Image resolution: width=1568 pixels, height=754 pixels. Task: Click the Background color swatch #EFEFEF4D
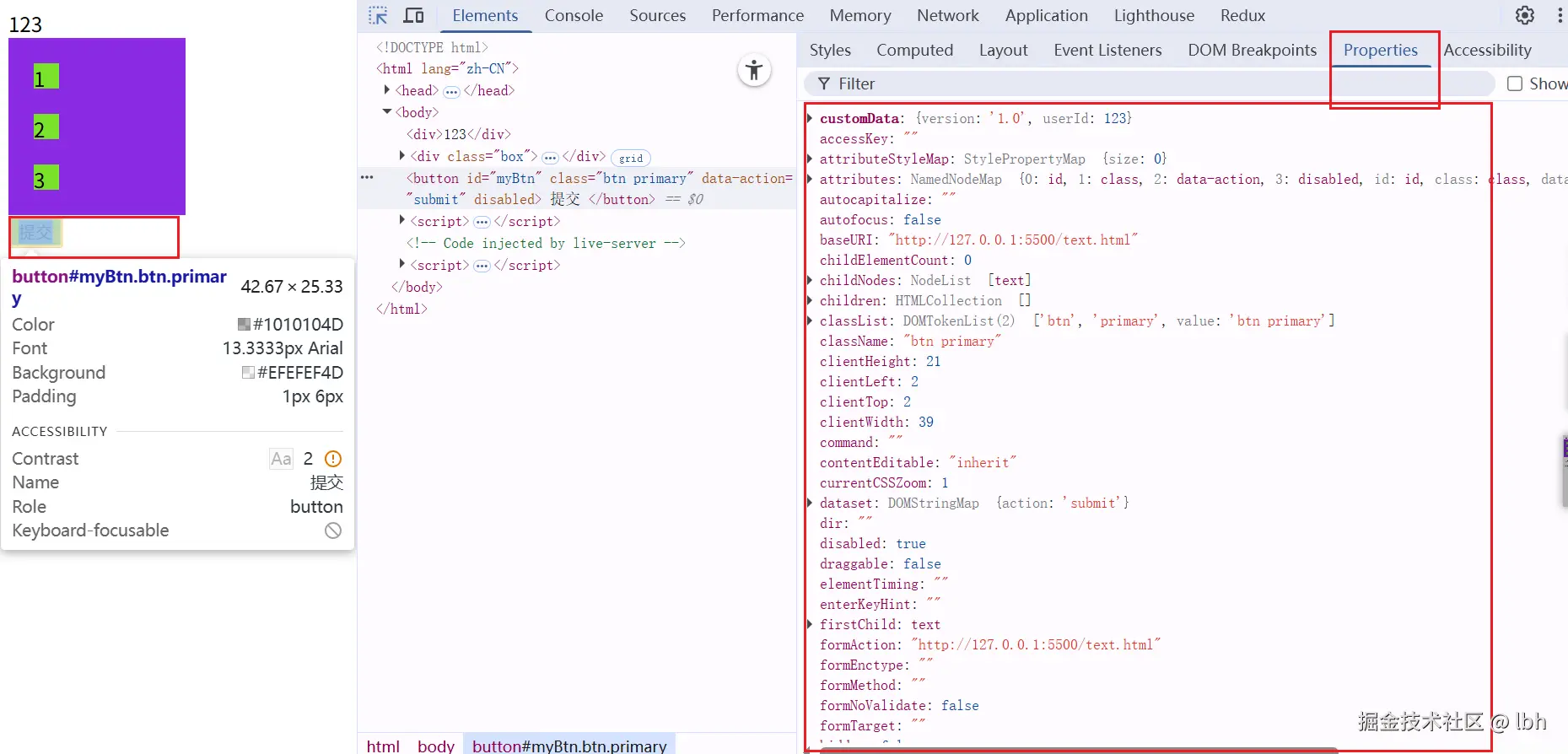(248, 373)
